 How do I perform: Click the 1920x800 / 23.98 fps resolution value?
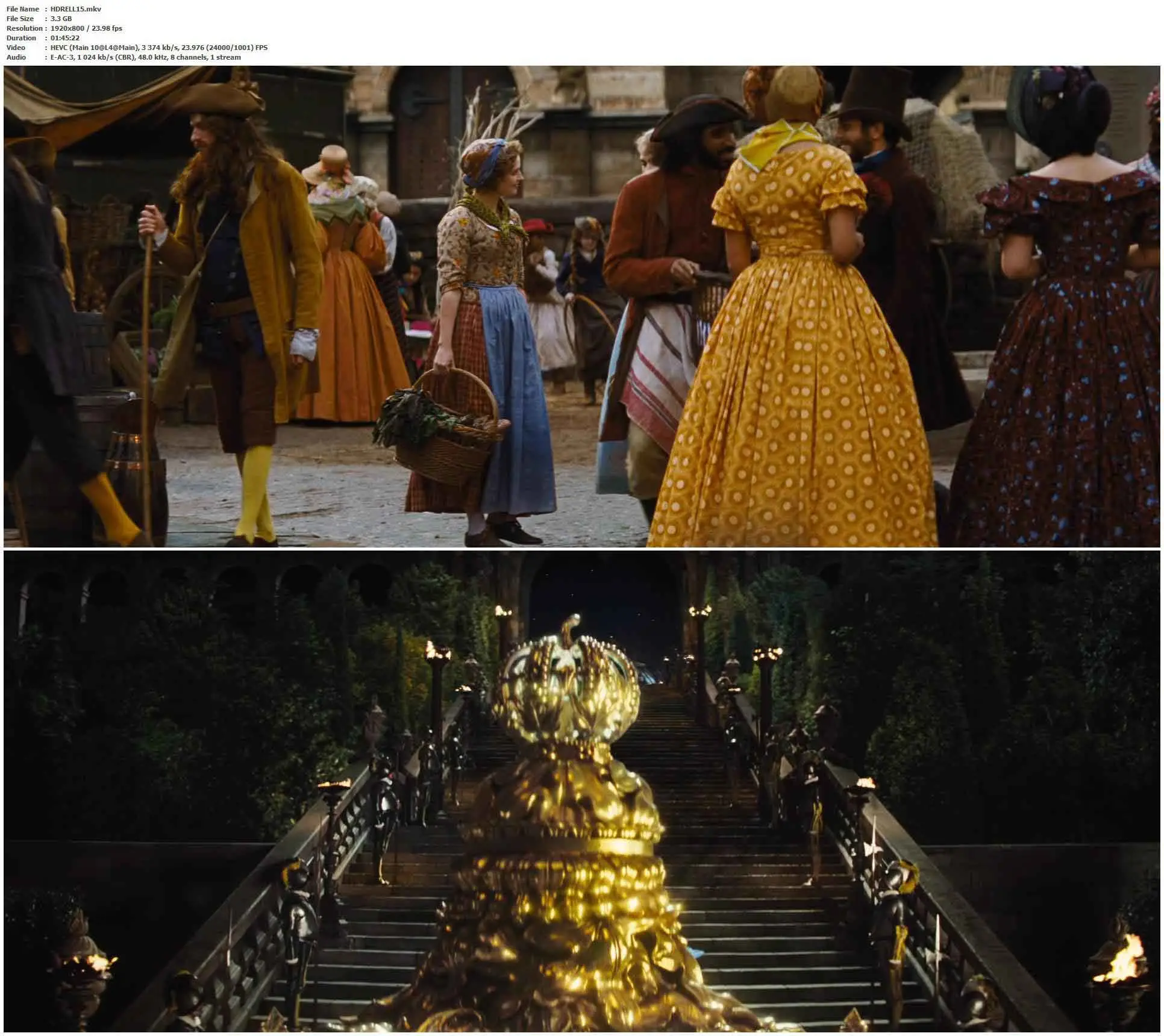[86, 28]
